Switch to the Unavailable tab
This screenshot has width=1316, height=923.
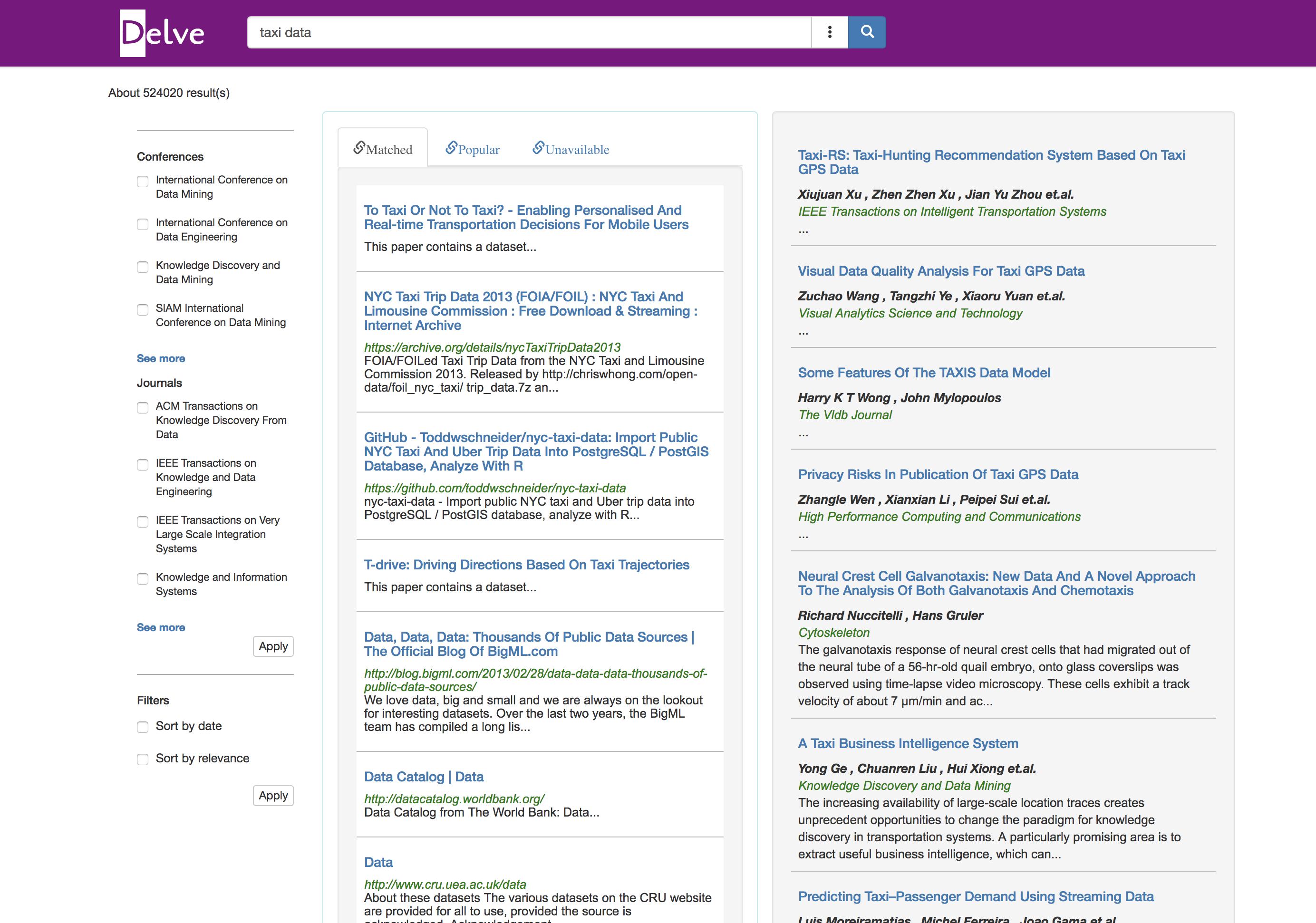pyautogui.click(x=571, y=149)
